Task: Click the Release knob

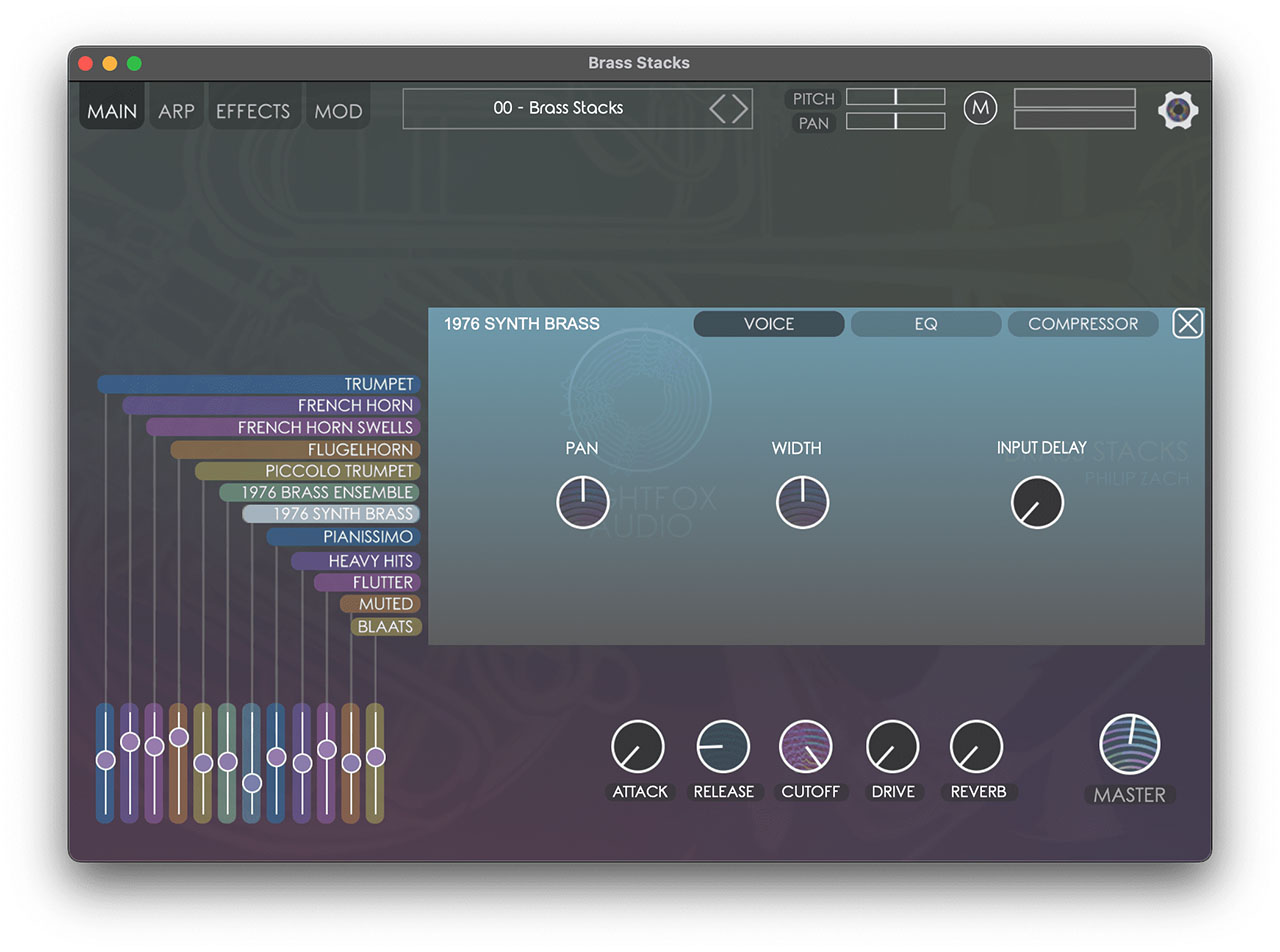Action: coord(723,747)
